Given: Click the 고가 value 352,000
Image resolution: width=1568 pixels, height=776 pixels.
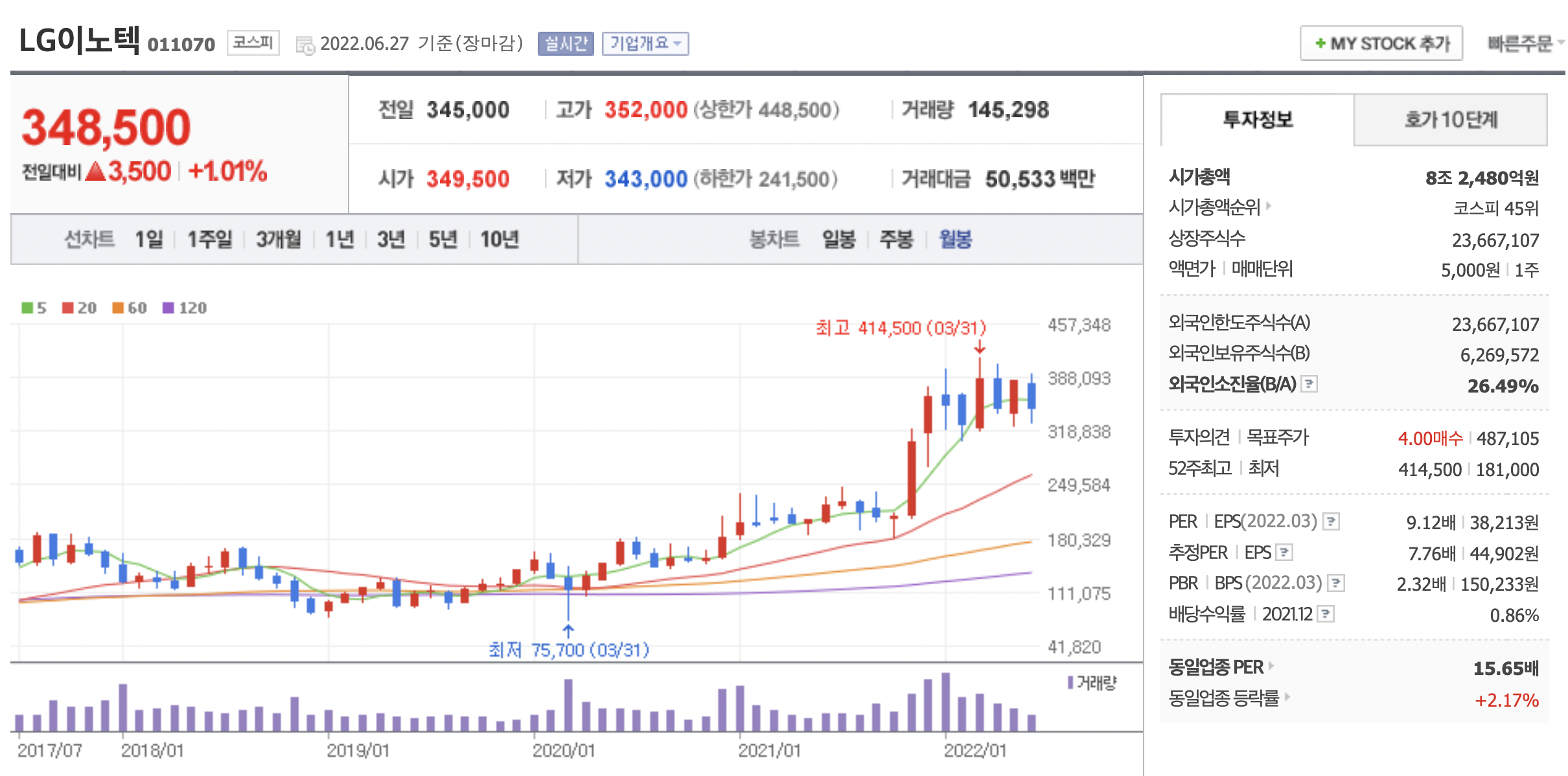Looking at the screenshot, I should click(646, 110).
